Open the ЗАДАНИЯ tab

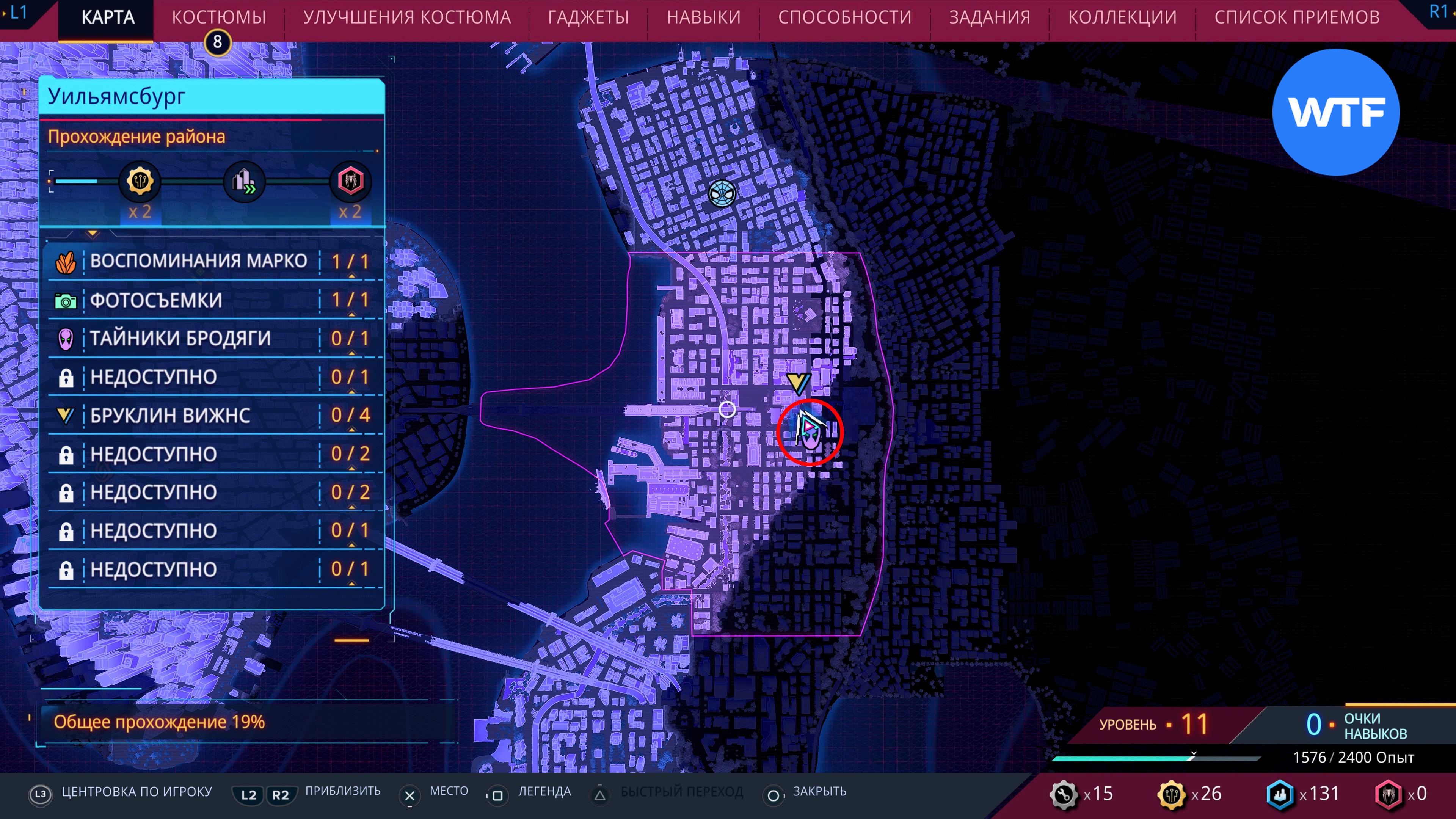[989, 17]
